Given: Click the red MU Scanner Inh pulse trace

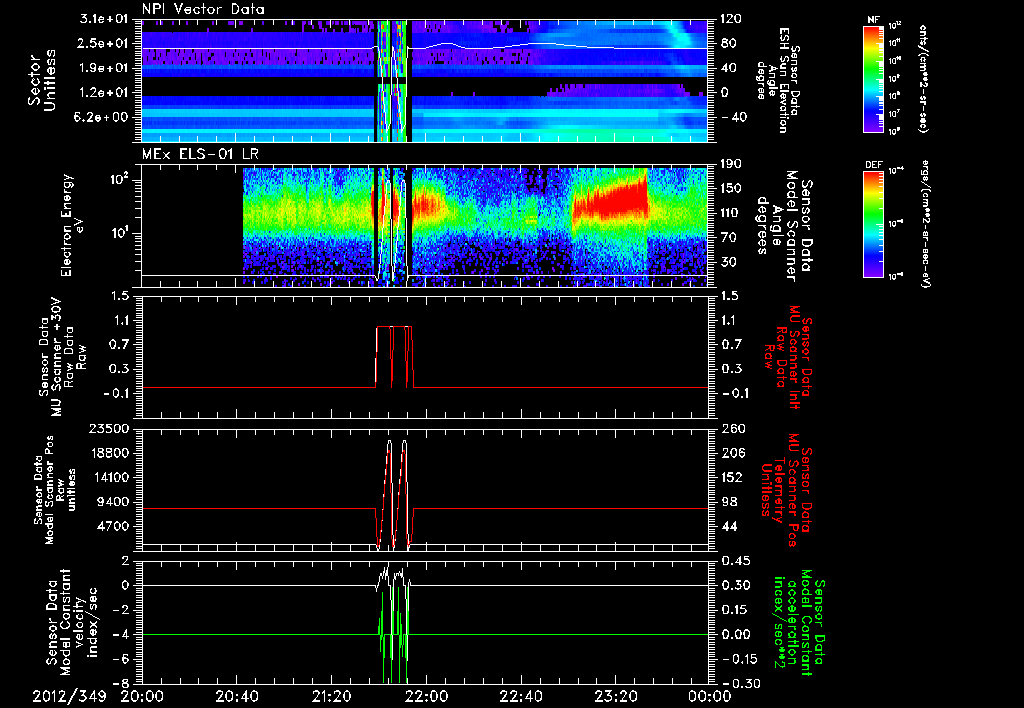Looking at the screenshot, I should [x=394, y=357].
